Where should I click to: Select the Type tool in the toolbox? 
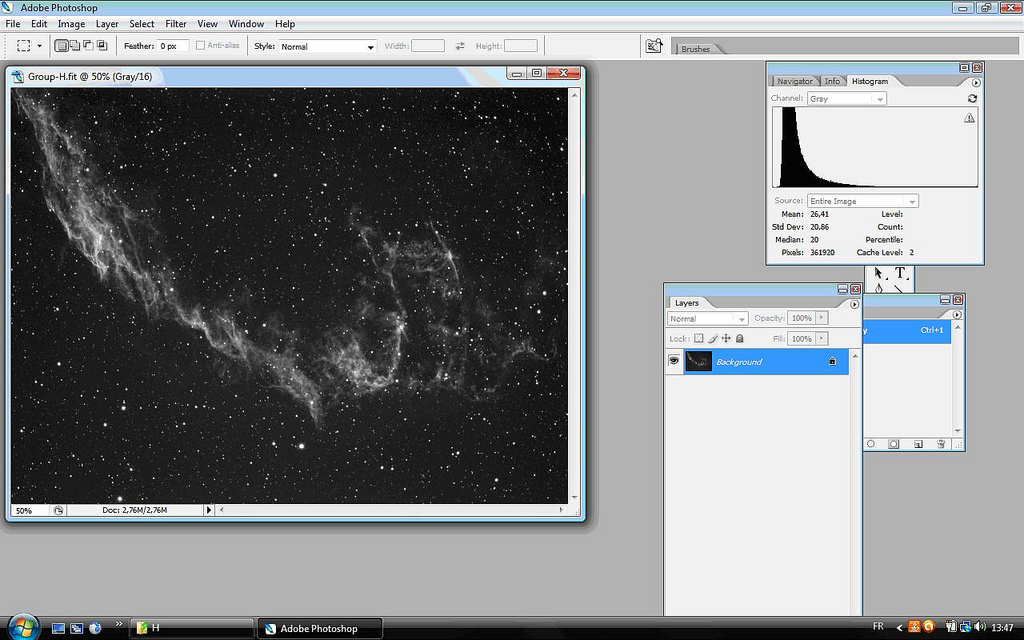[900, 273]
